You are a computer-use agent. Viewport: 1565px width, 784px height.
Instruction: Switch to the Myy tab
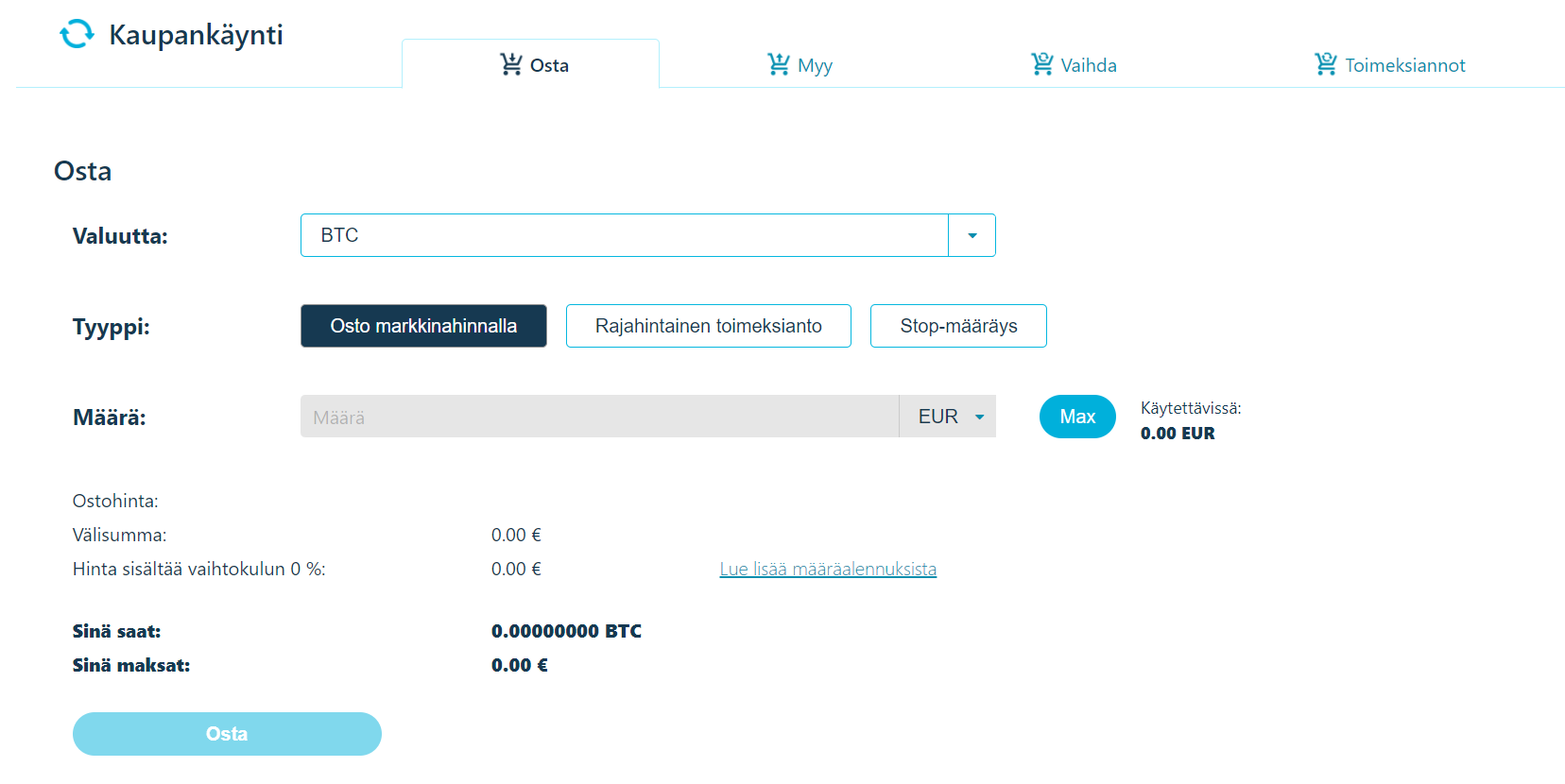coord(800,65)
